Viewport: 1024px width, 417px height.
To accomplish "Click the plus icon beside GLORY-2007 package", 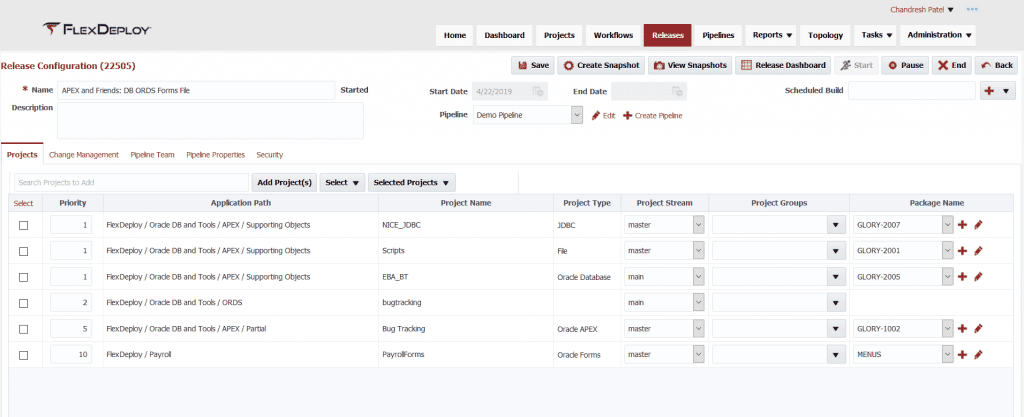I will click(x=962, y=225).
